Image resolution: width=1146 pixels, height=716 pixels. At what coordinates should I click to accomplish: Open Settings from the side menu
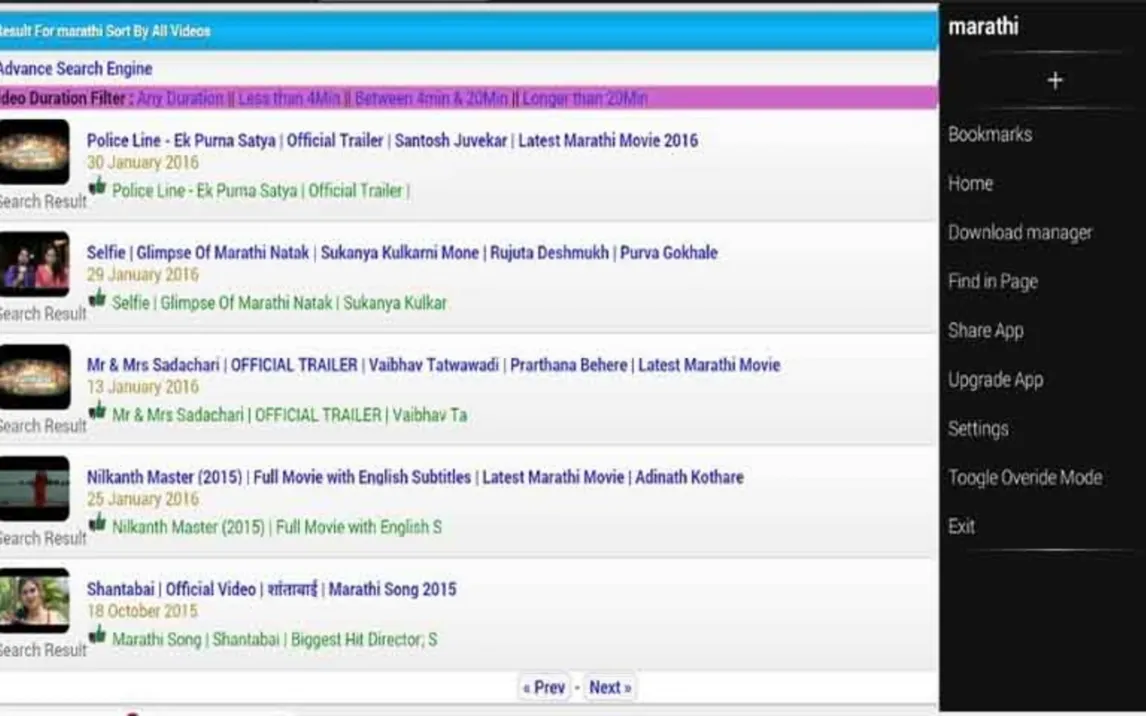977,429
